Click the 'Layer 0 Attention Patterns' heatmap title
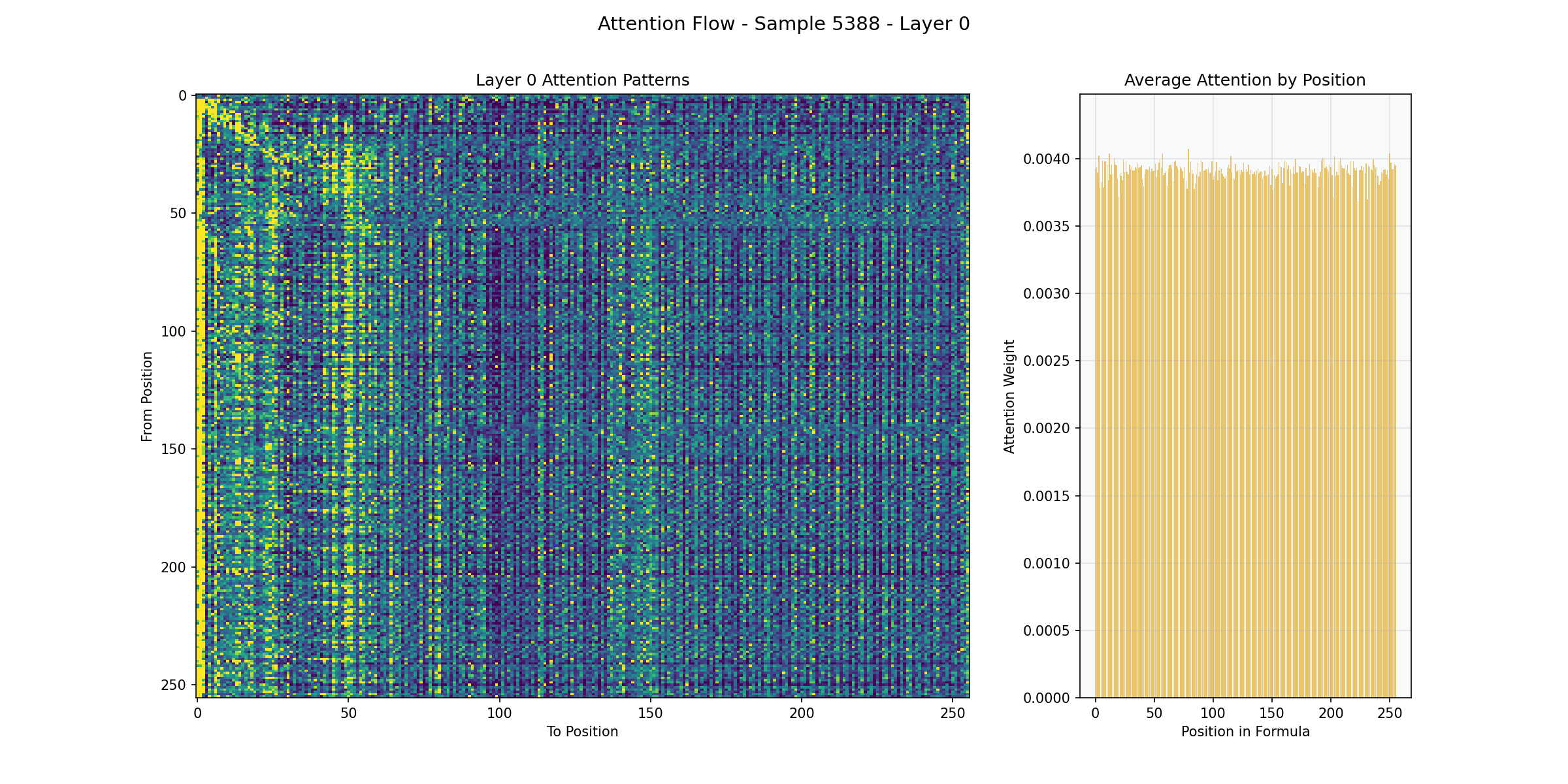Screen dimensions: 1568x784 tap(582, 80)
